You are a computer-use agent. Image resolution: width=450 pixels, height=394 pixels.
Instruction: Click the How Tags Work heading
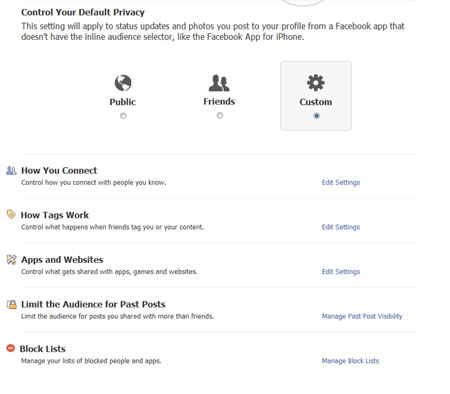point(55,215)
